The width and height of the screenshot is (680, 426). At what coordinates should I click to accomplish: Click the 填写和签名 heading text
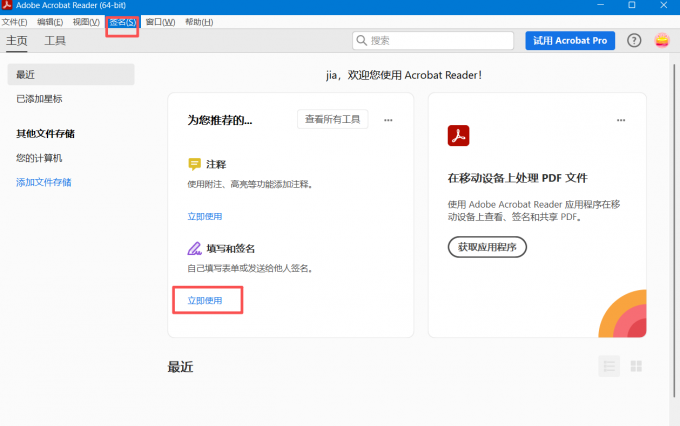pyautogui.click(x=230, y=249)
